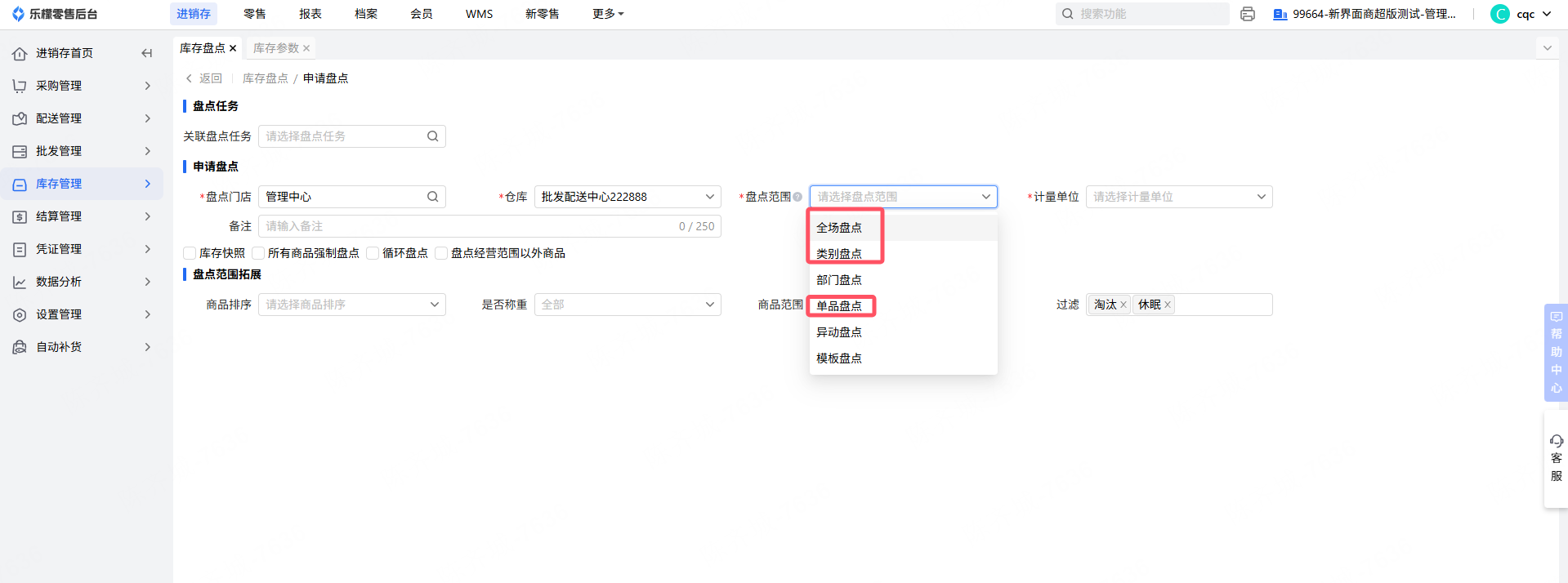Click search icon in 关联盘点任务 field
This screenshot has width=1568, height=583.
pos(432,136)
